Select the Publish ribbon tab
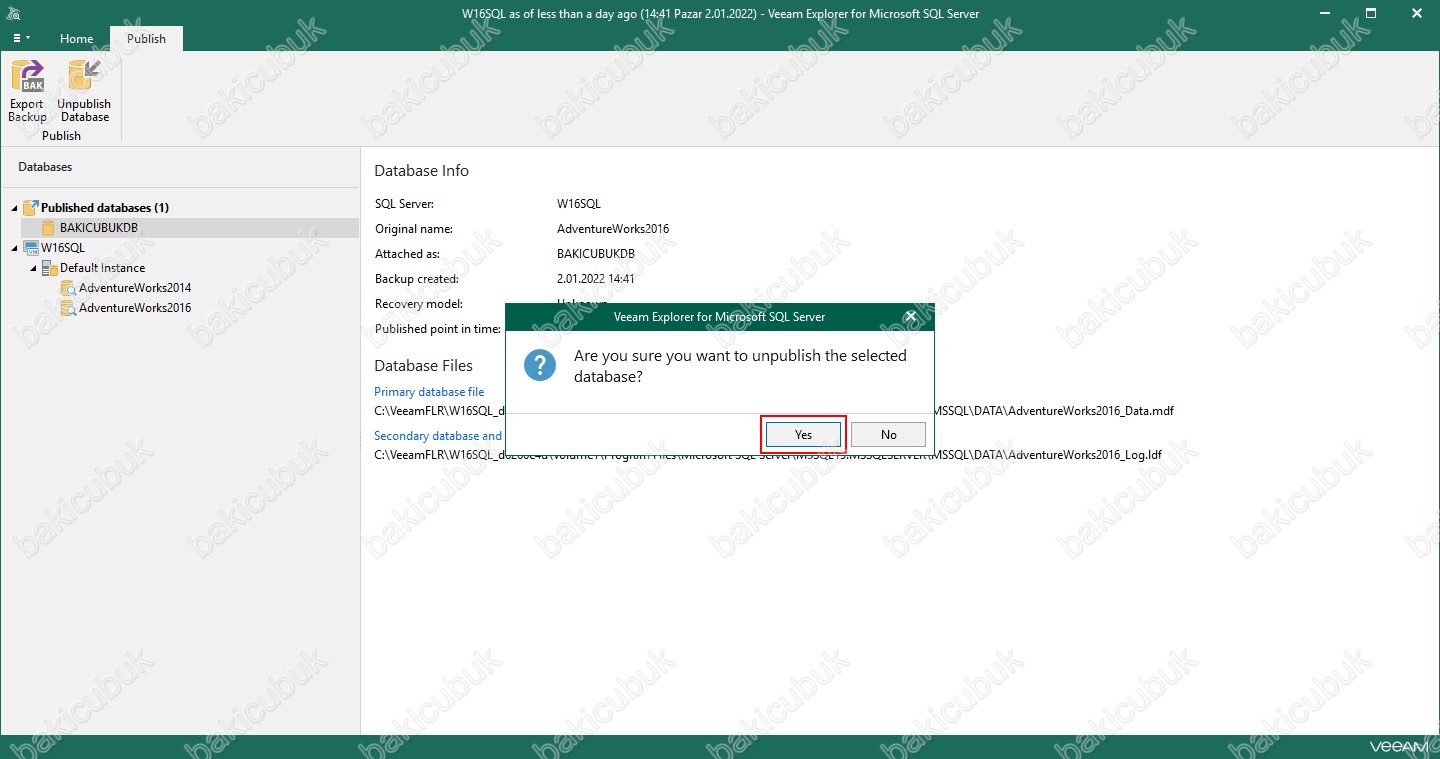Viewport: 1440px width, 759px height. [x=147, y=39]
